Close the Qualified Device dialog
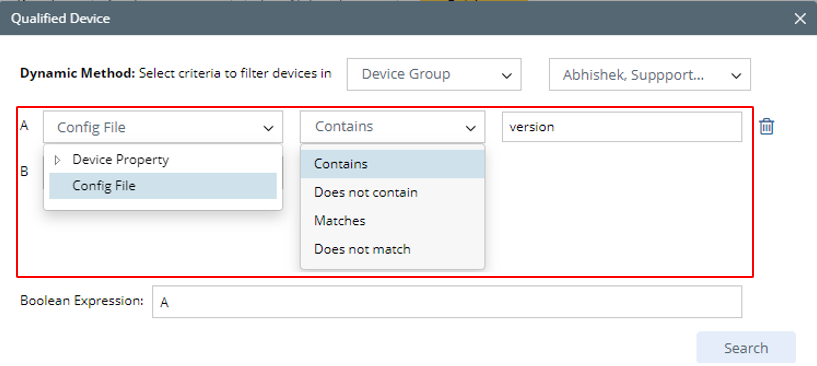This screenshot has height=366, width=817. pos(800,19)
